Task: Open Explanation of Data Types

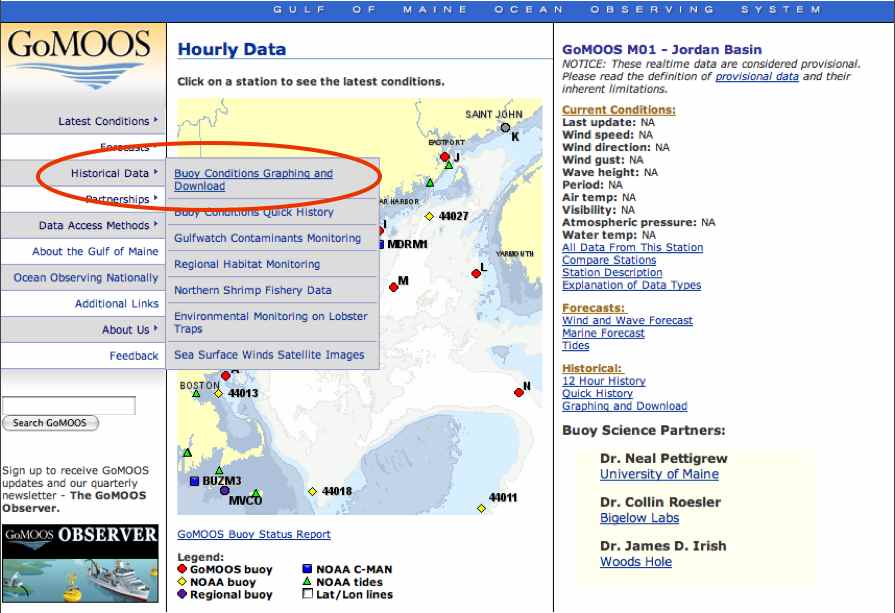Action: [631, 285]
